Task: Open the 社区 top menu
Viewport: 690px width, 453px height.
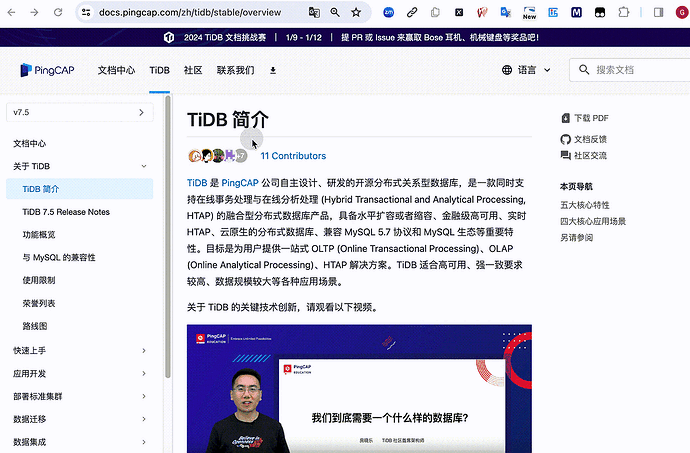Action: pyautogui.click(x=193, y=70)
